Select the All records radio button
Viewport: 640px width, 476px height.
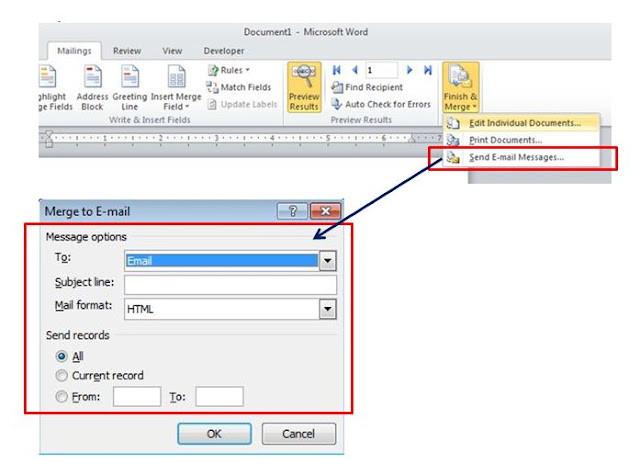click(x=61, y=356)
